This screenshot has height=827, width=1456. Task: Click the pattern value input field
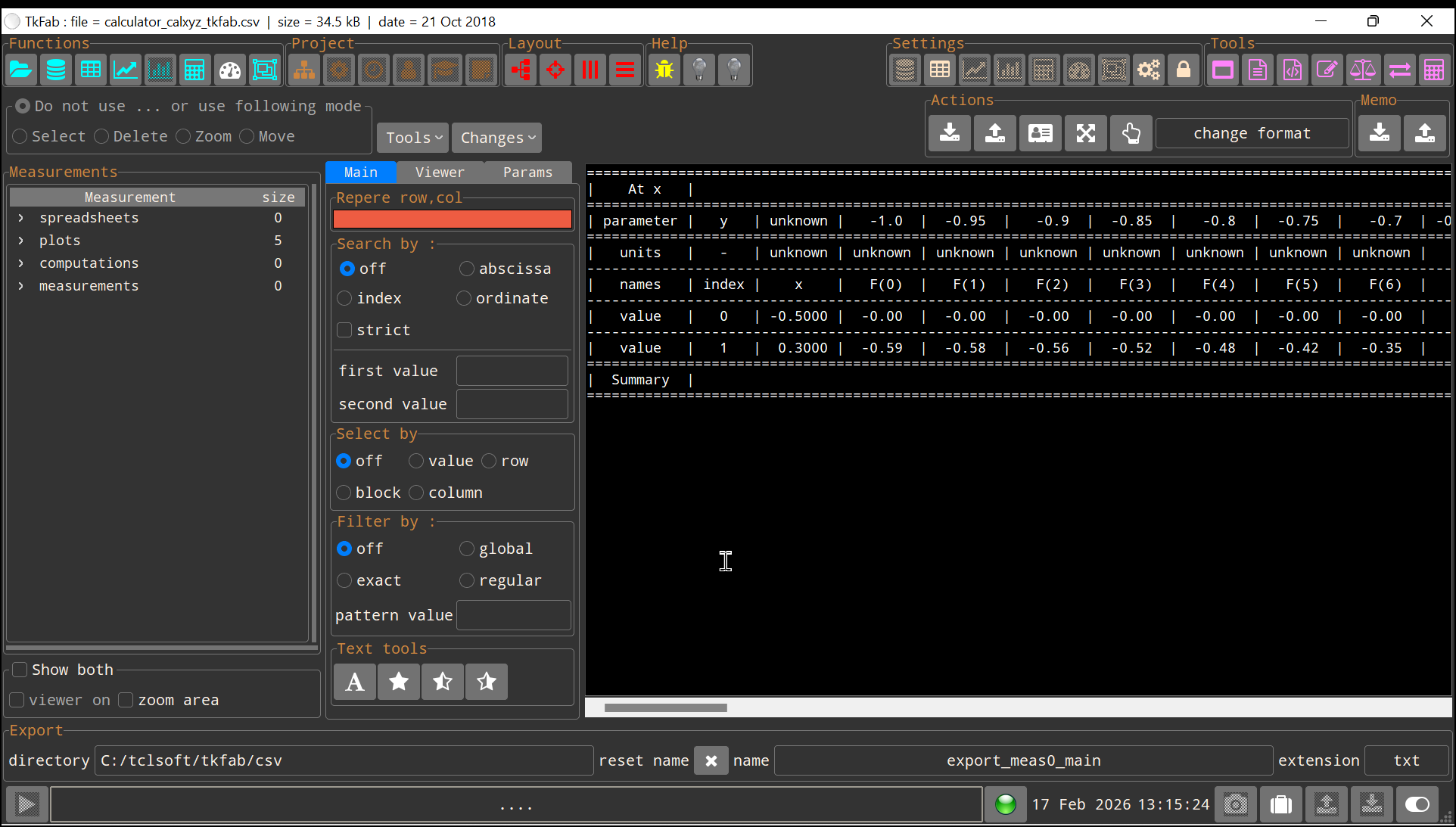click(x=514, y=615)
